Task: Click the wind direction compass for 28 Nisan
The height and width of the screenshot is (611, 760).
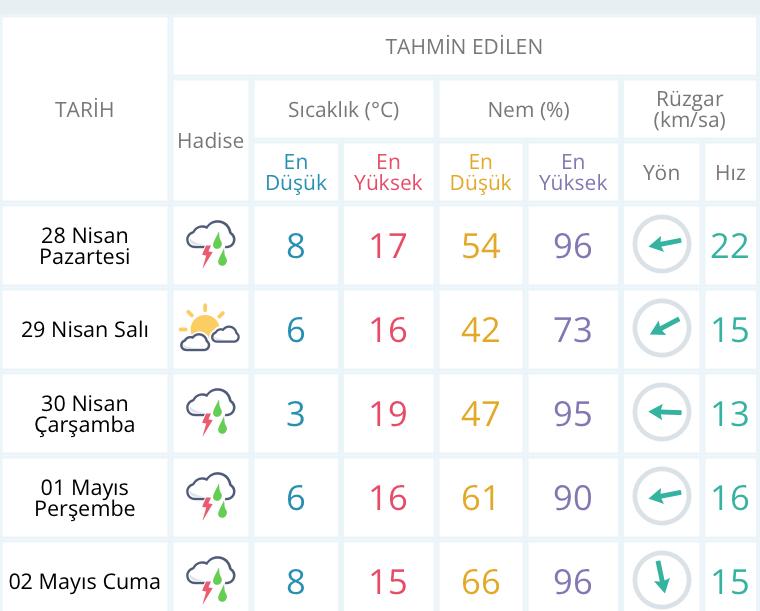Action: click(661, 246)
